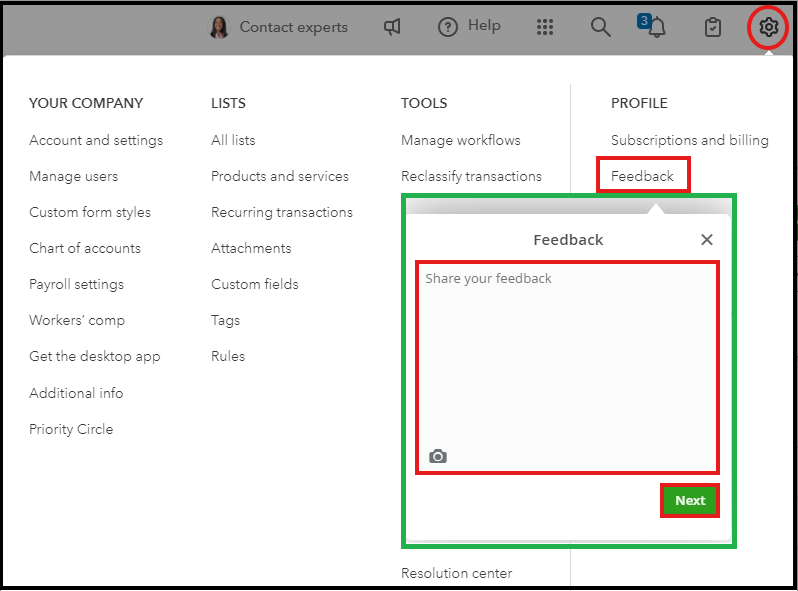Viewport: 798px width, 591px height.
Task: Close the Feedback dialog with X
Action: click(706, 240)
